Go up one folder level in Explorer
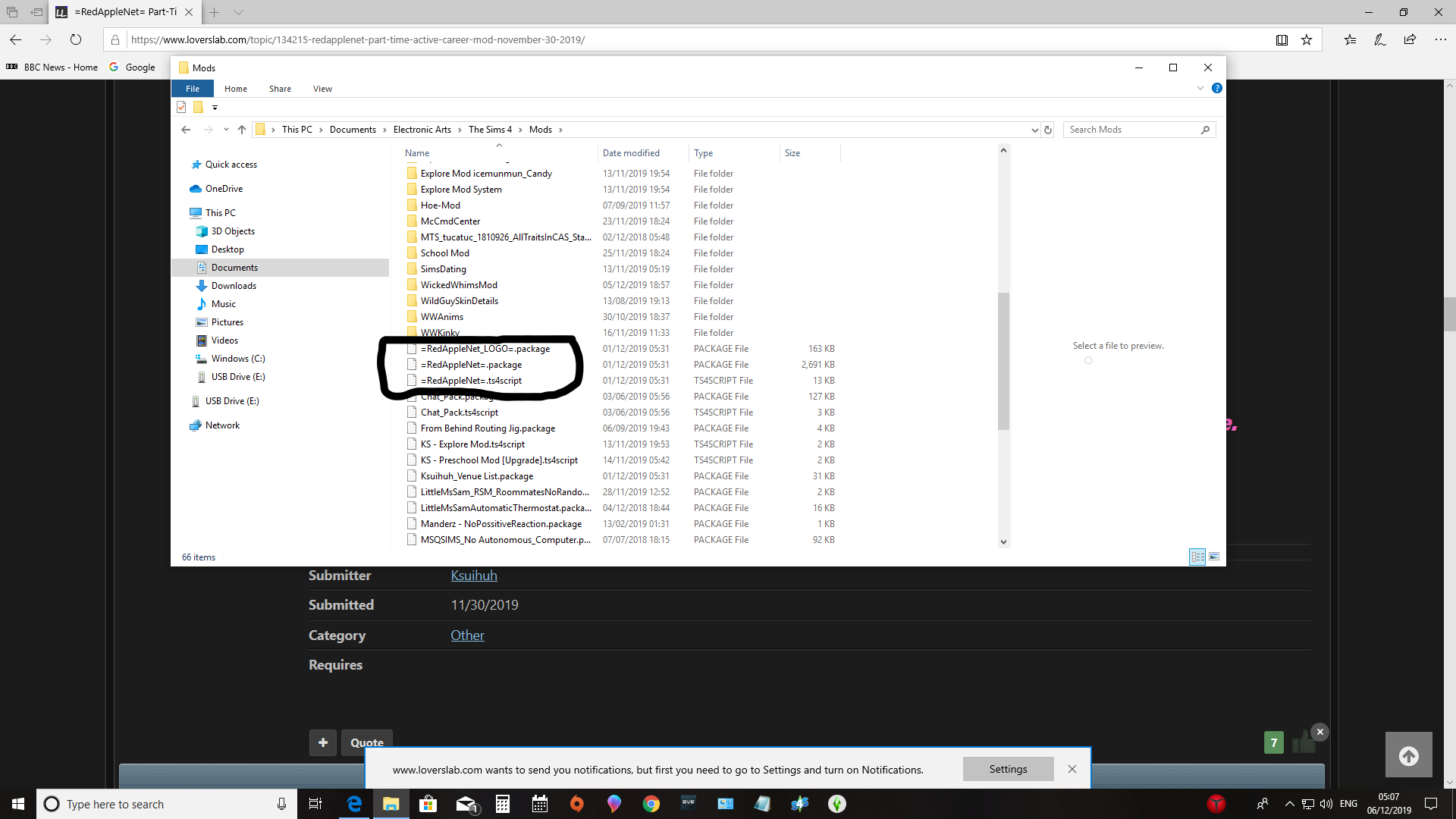 pos(242,130)
